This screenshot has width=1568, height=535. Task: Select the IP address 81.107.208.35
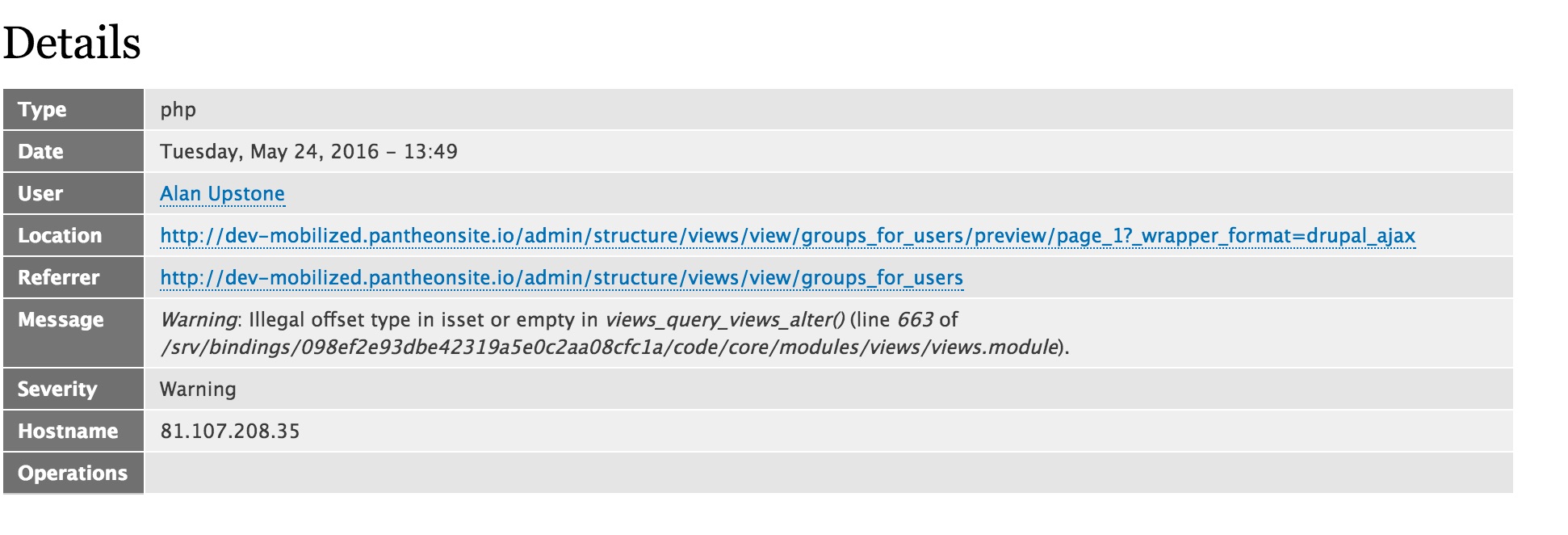[x=230, y=431]
